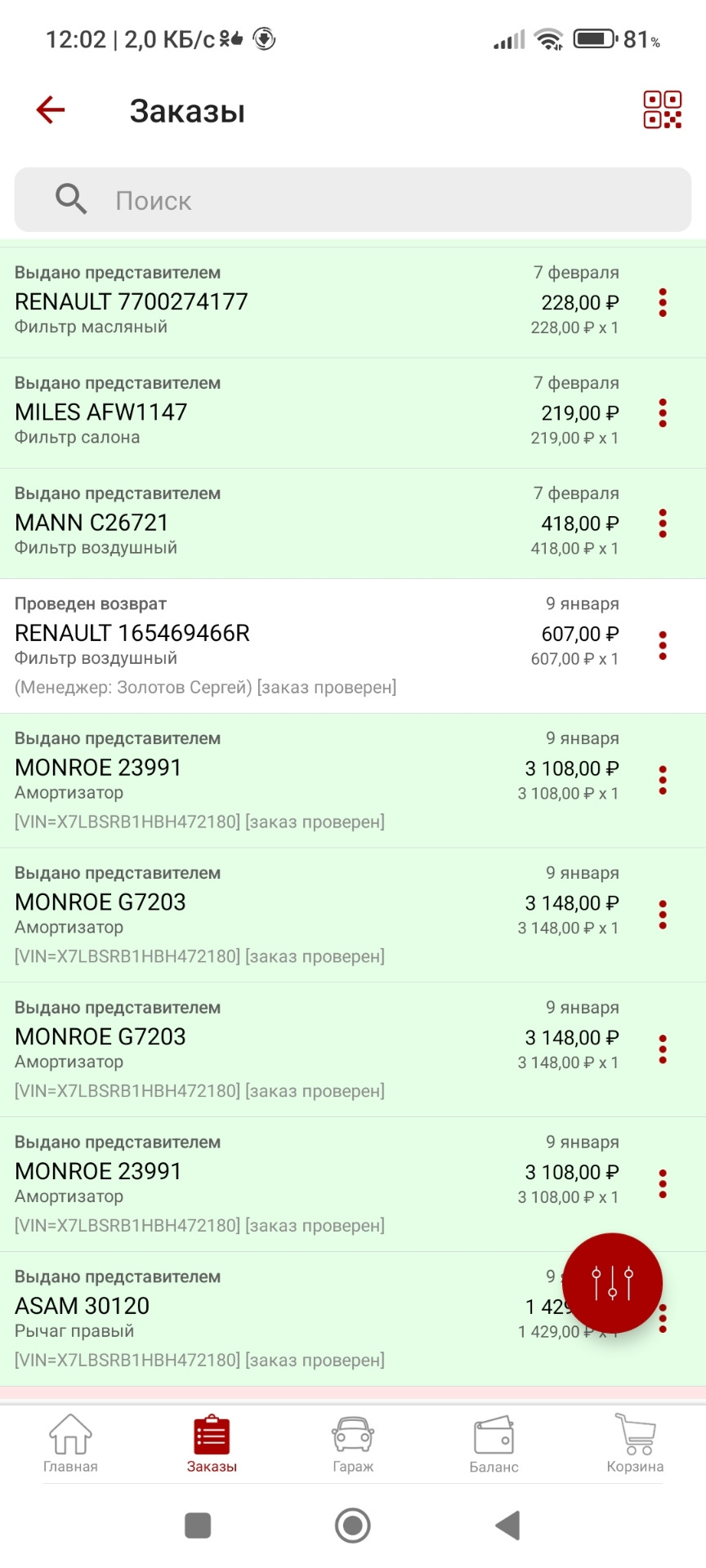Expand more options for MANN C26721
The width and height of the screenshot is (706, 1568).
663,523
